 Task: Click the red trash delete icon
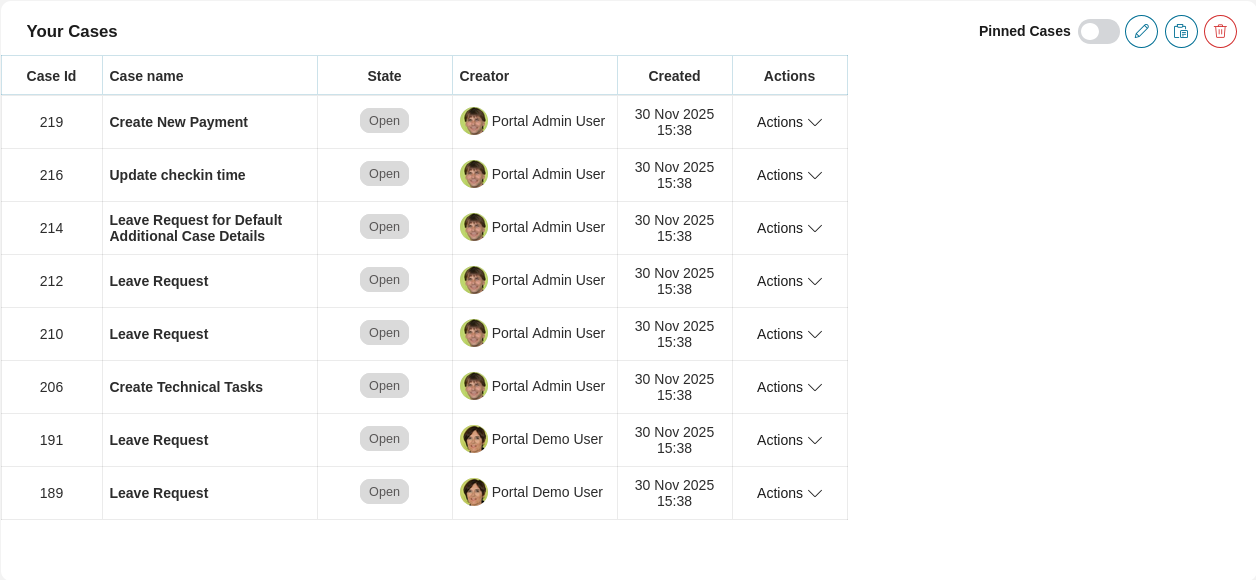[x=1220, y=31]
